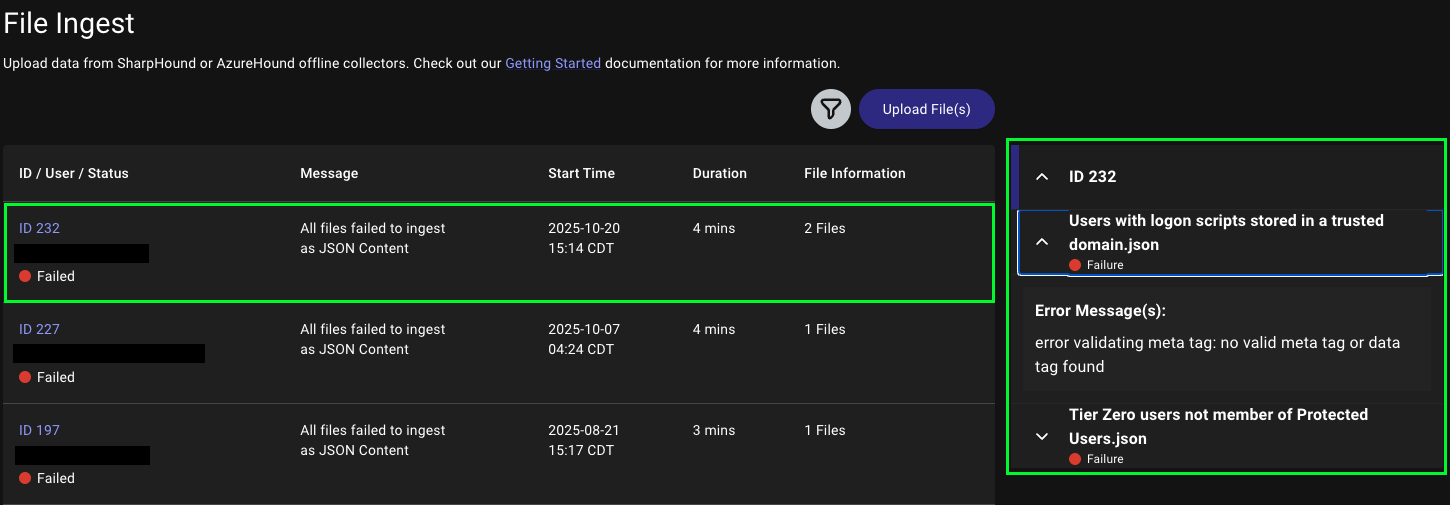Collapse the logon scripts trusted domain.json entry

pyautogui.click(x=1042, y=242)
